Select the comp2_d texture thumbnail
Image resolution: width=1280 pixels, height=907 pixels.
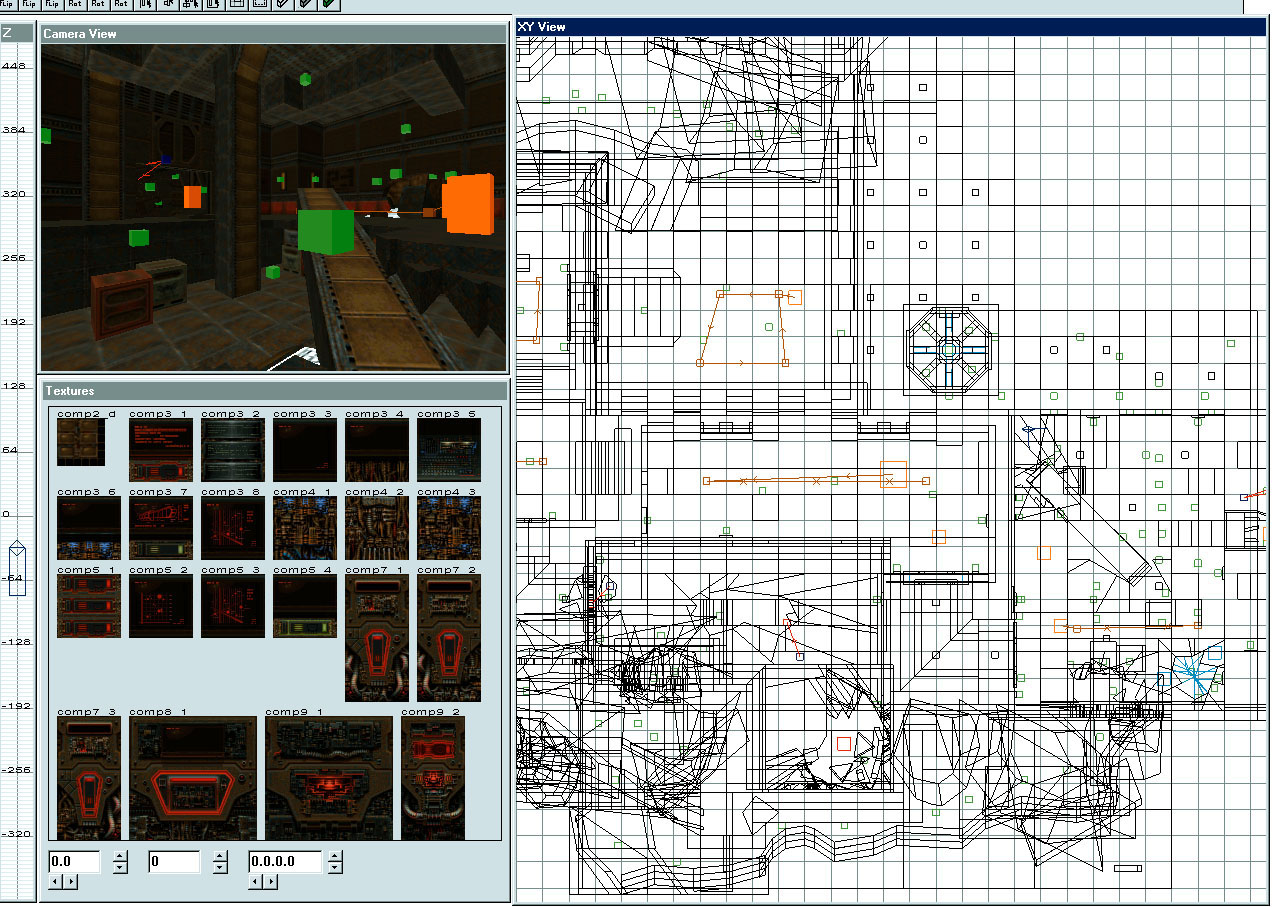[x=81, y=441]
